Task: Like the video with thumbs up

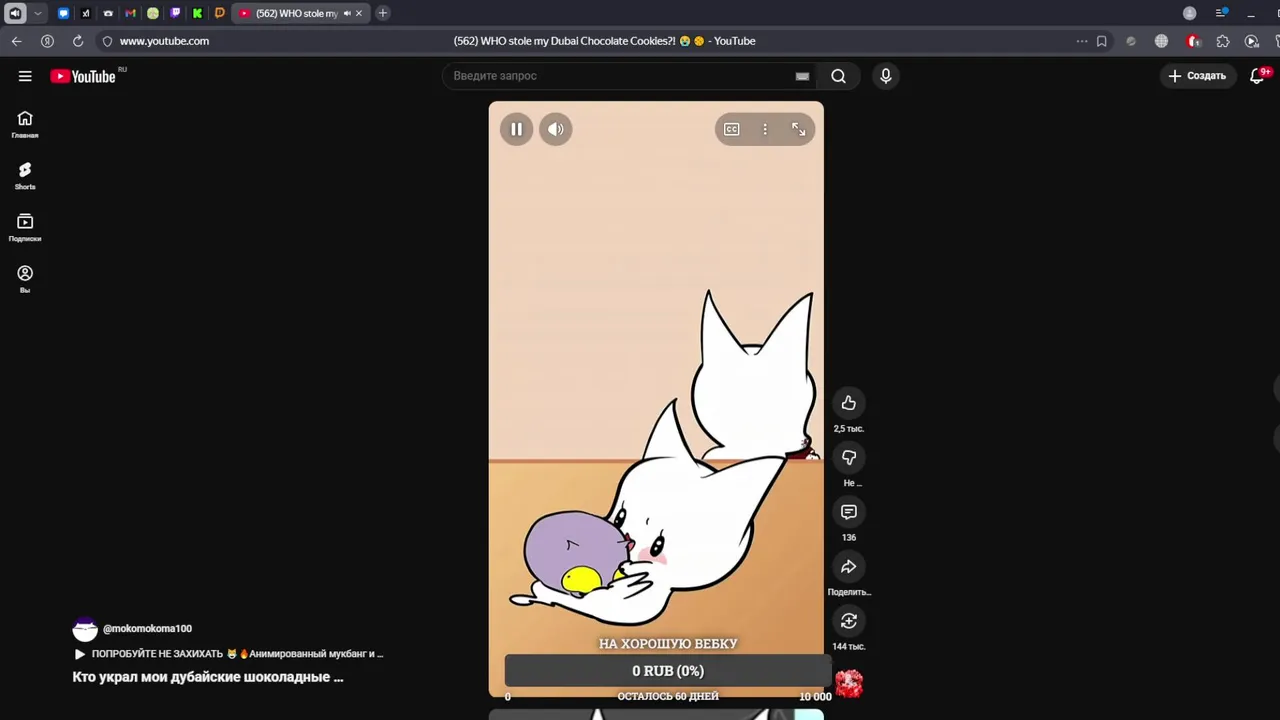Action: pyautogui.click(x=849, y=403)
